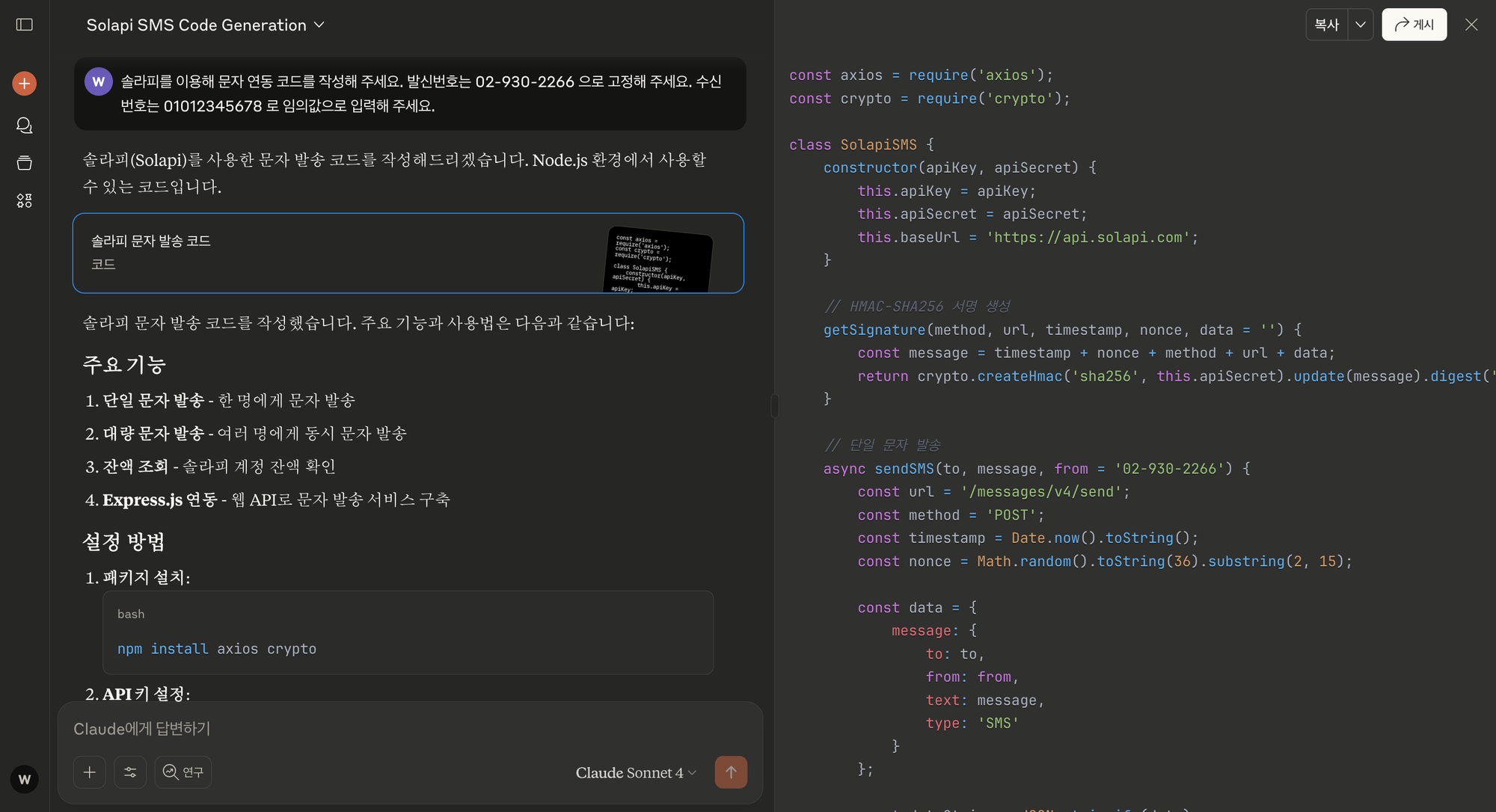
Task: Enable the 연구 research button
Action: pyautogui.click(x=183, y=772)
